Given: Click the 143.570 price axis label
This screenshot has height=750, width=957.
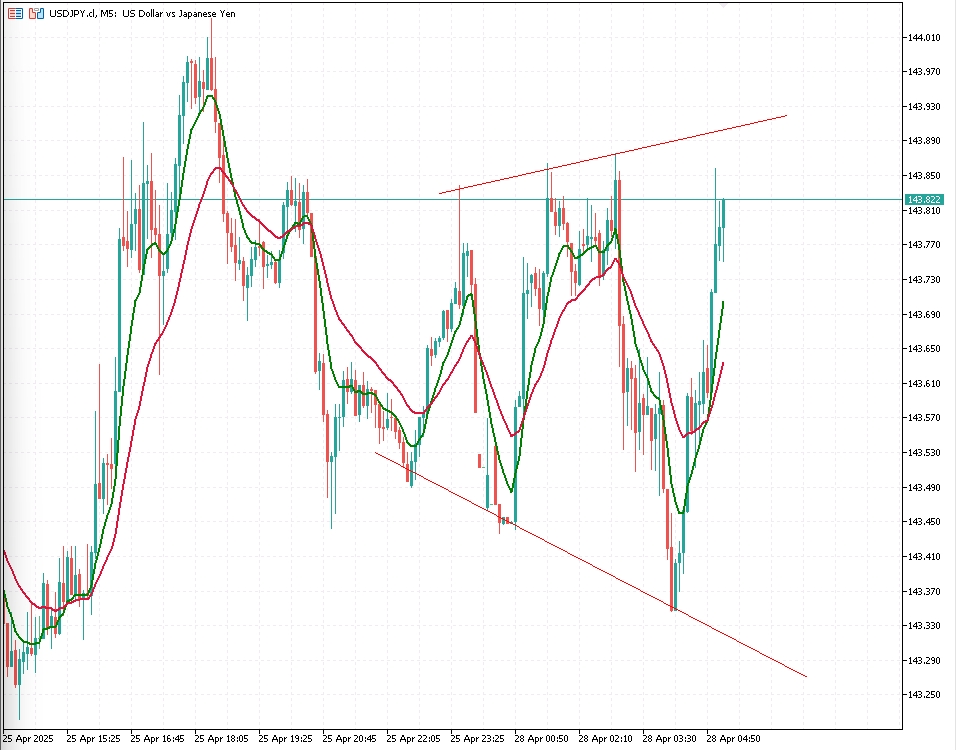Looking at the screenshot, I should click(924, 417).
